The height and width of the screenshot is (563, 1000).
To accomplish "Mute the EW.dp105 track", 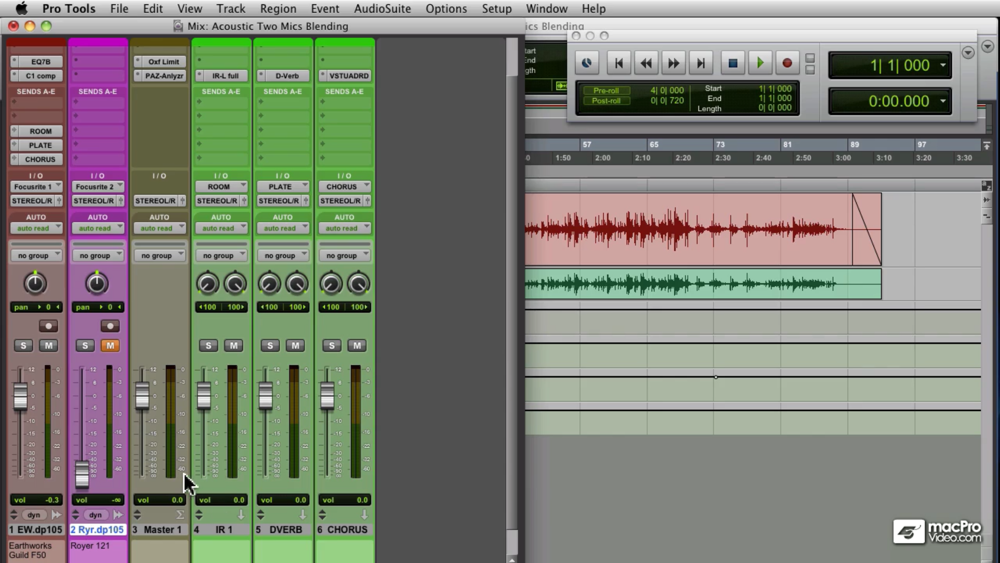I will click(48, 346).
